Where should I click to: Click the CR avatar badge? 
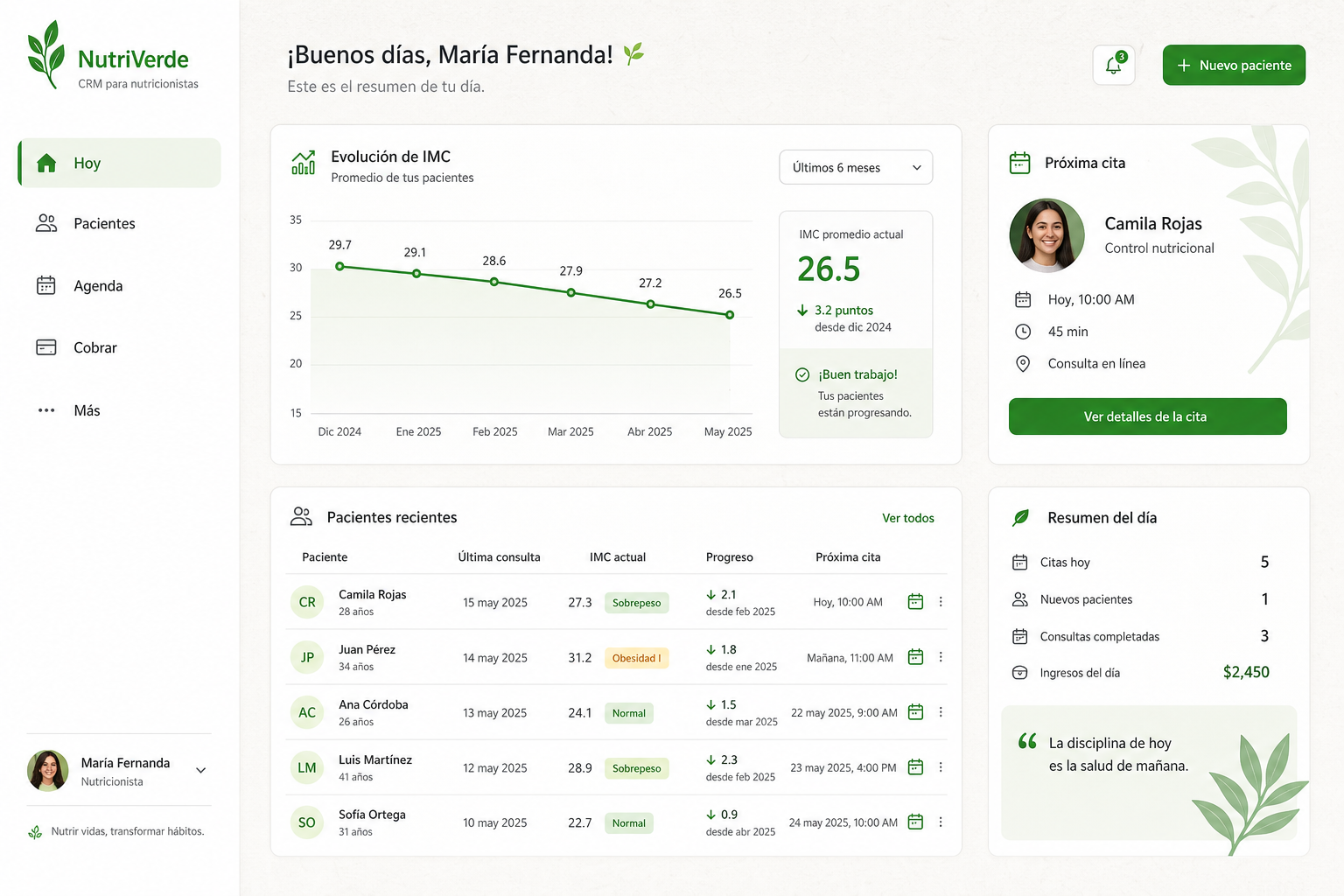pyautogui.click(x=307, y=602)
